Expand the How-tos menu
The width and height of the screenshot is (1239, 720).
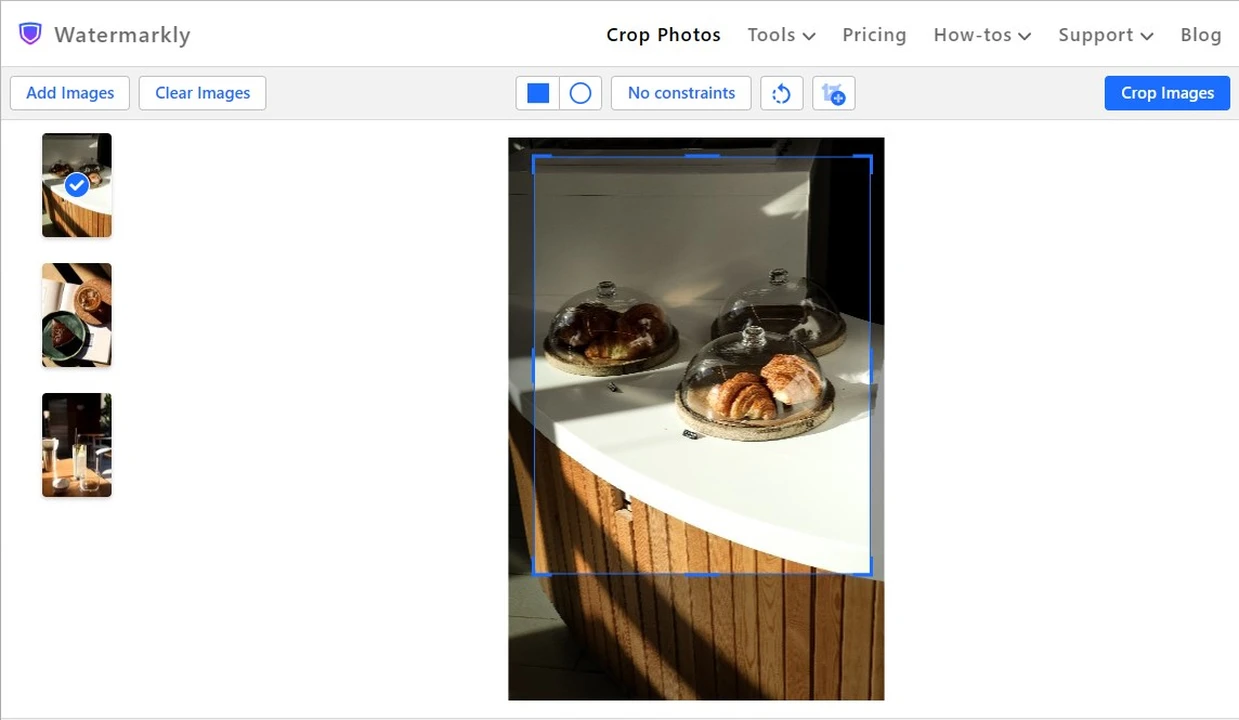click(982, 35)
